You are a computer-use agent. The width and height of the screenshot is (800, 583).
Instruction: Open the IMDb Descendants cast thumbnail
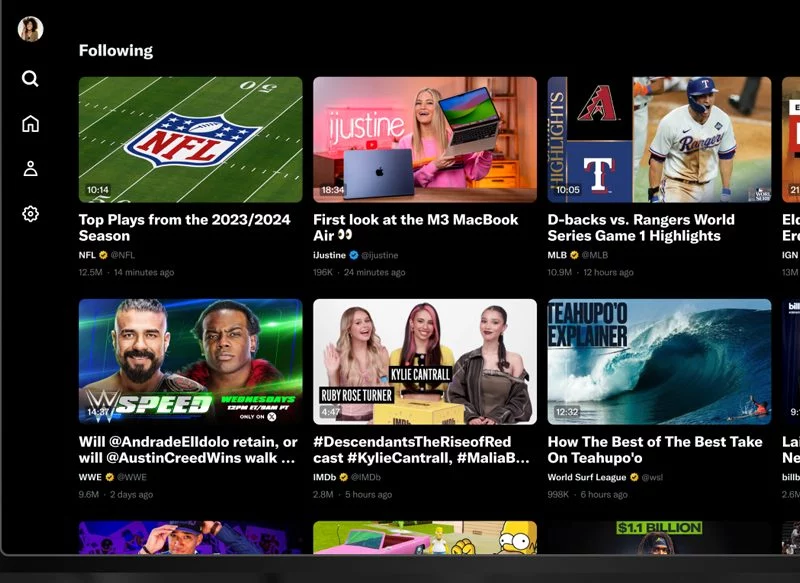424,361
